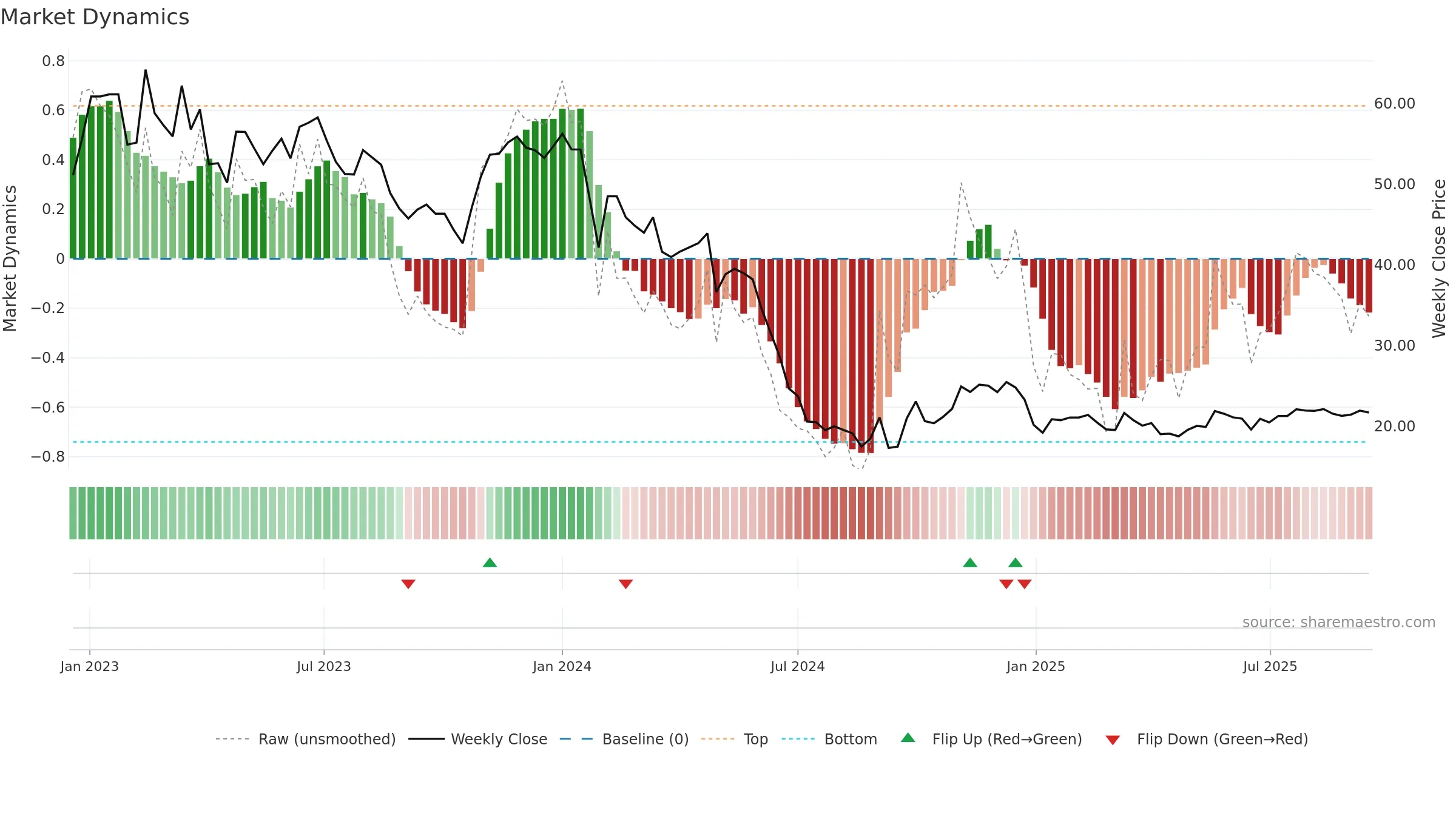This screenshot has width=1456, height=819.
Task: Click the Jan 2025 x-axis label
Action: pyautogui.click(x=1036, y=666)
